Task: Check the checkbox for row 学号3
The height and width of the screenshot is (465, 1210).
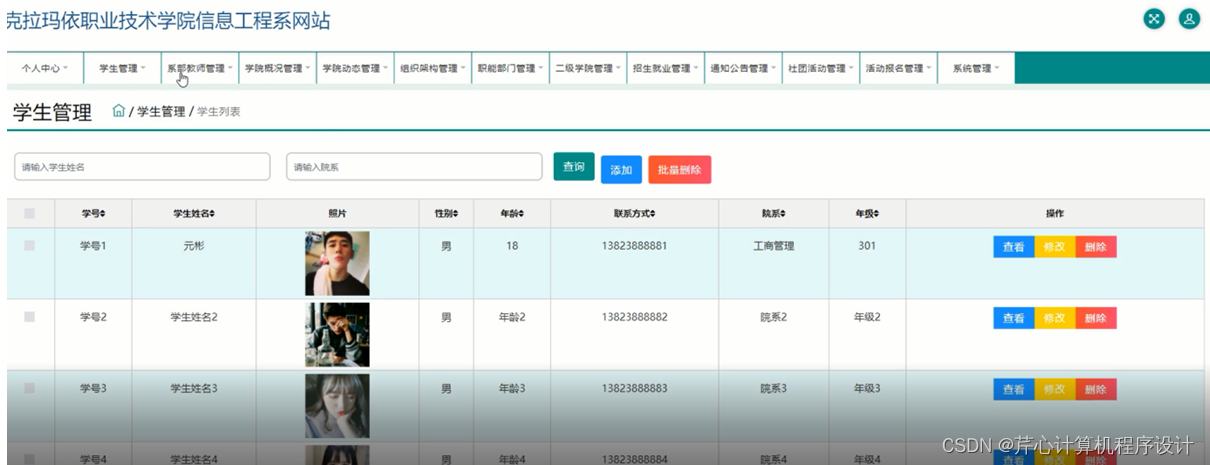Action: click(29, 388)
